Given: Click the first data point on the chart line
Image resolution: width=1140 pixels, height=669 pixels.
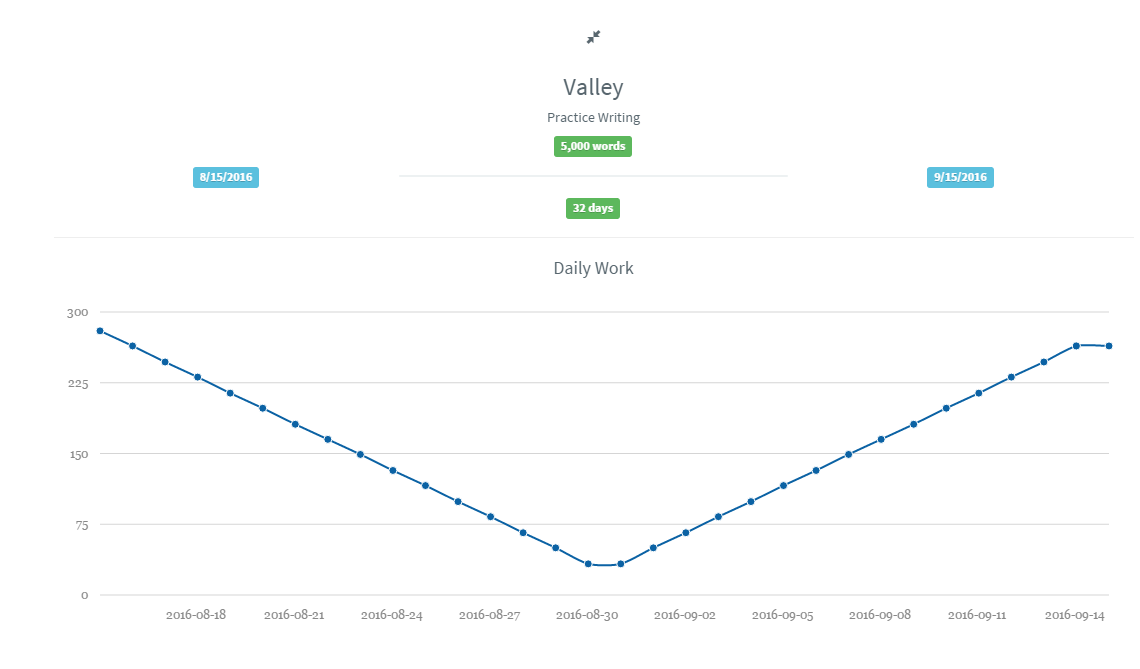Looking at the screenshot, I should (x=100, y=331).
